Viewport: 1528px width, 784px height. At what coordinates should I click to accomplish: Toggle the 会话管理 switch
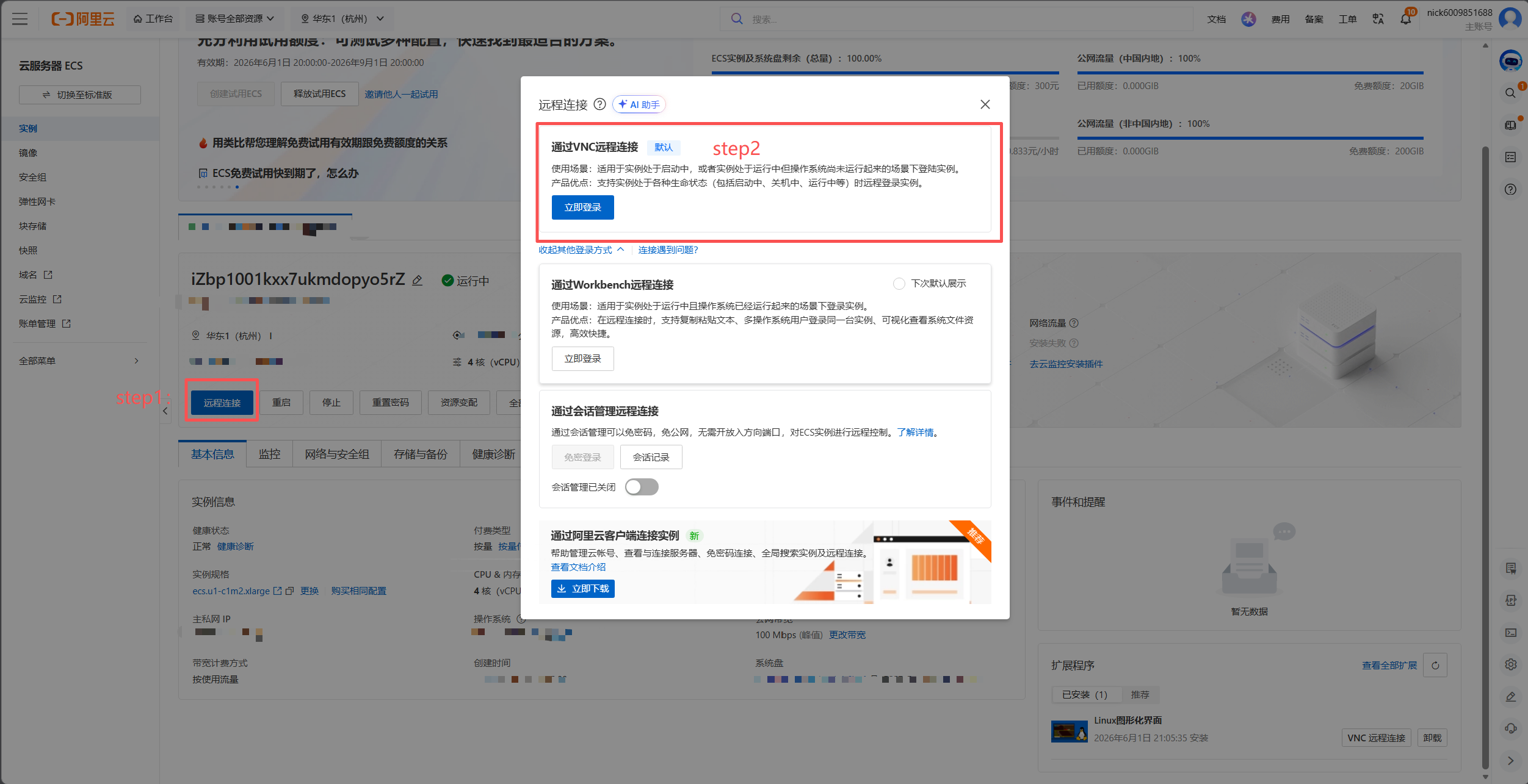(x=642, y=487)
